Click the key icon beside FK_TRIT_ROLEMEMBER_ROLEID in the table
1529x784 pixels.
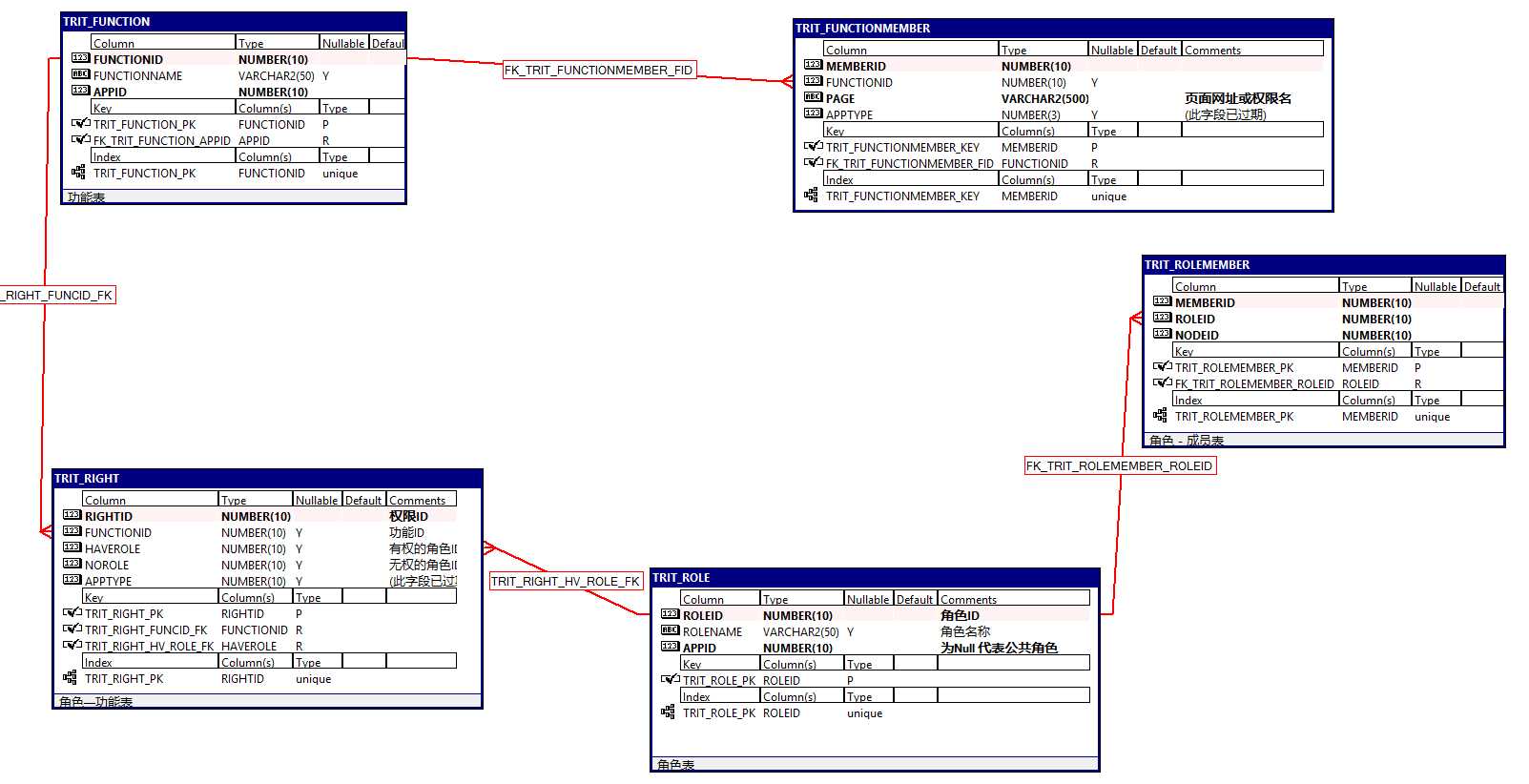[1163, 382]
